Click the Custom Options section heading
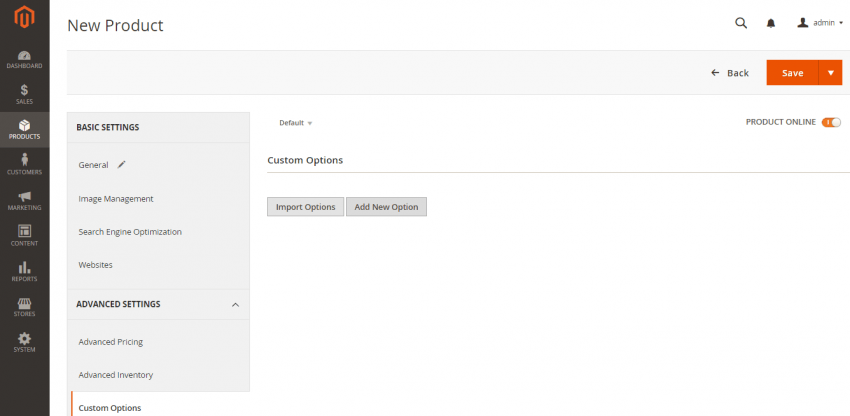Viewport: 850px width, 416px height. 305,161
